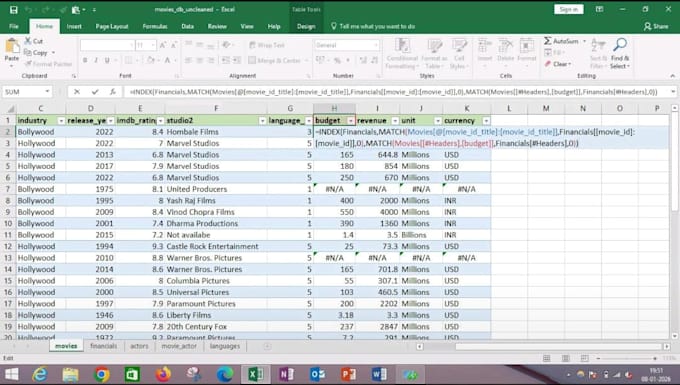
Task: Add a new sheet with plus button
Action: (x=267, y=346)
